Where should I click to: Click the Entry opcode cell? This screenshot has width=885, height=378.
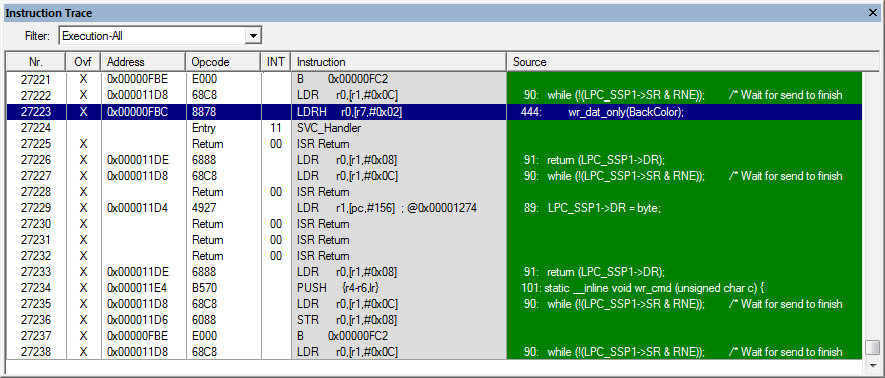click(204, 128)
